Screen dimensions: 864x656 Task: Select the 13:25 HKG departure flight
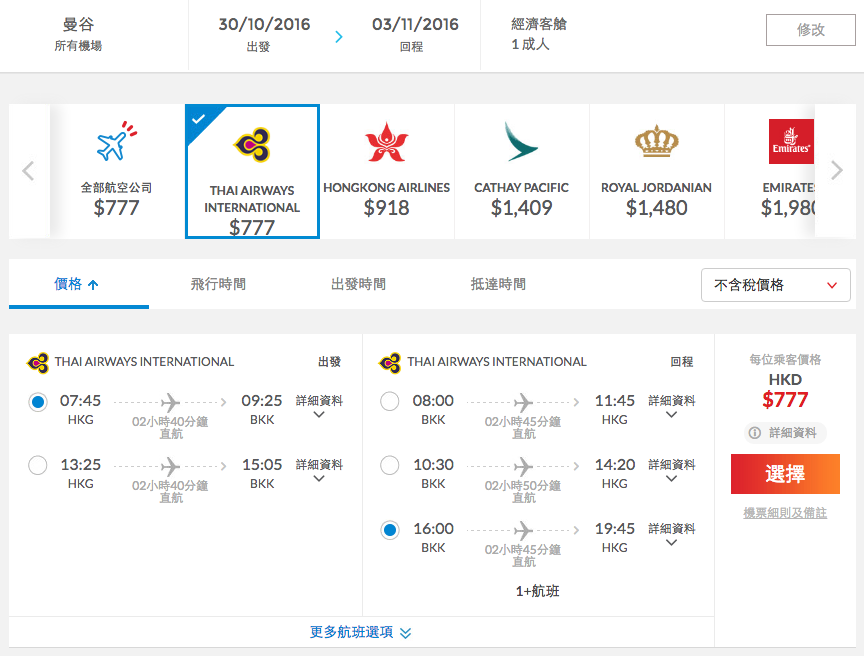(37, 465)
